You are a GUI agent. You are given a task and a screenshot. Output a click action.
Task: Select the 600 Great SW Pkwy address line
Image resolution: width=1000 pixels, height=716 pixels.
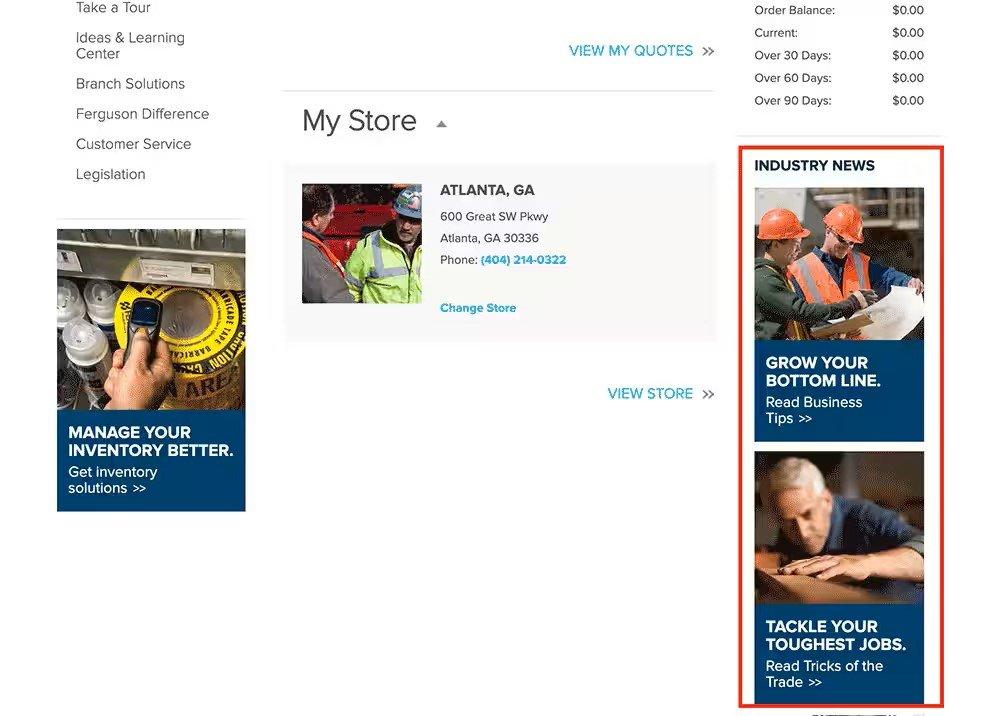coord(494,216)
